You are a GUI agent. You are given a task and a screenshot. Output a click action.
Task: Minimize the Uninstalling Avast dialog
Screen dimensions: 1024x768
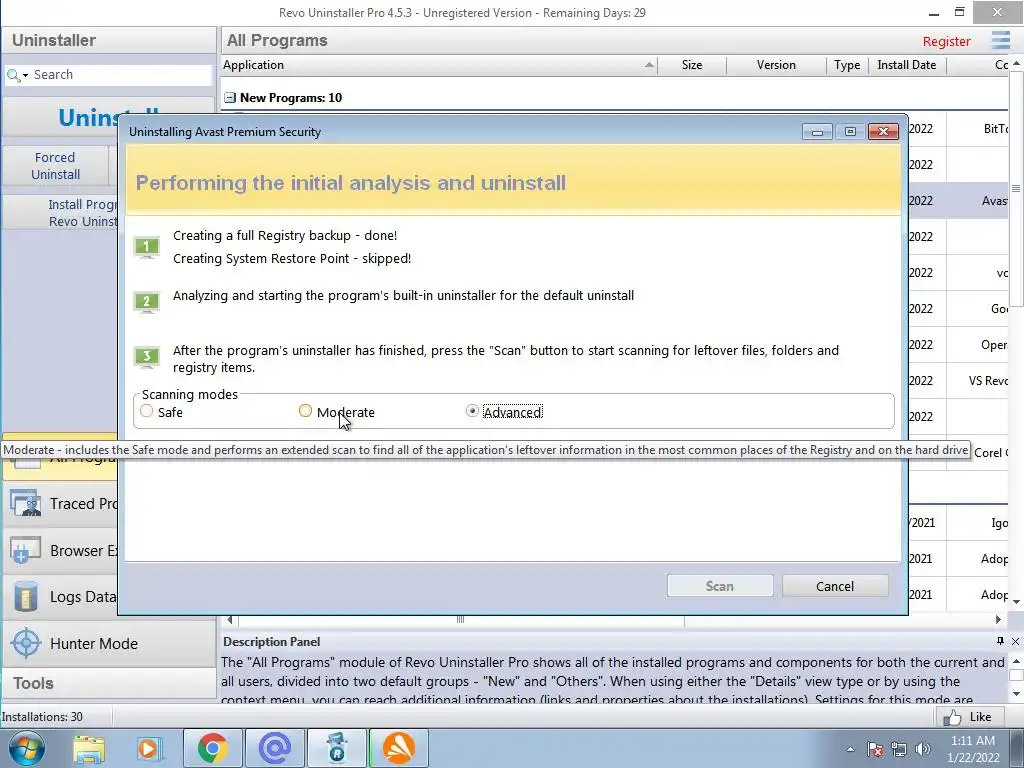pyautogui.click(x=817, y=131)
